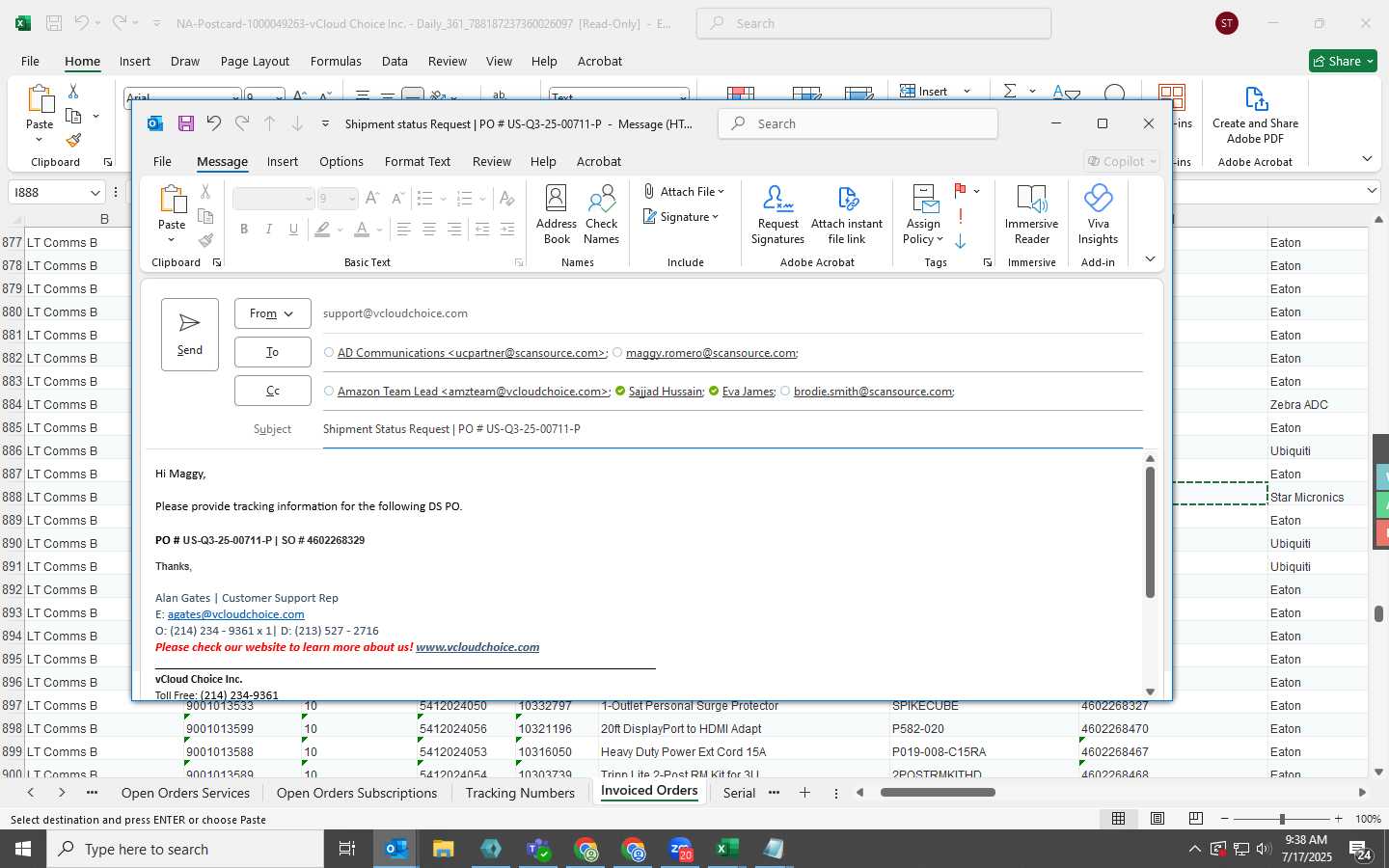
Task: Toggle Underline in the message Basic Text group
Action: (x=294, y=229)
